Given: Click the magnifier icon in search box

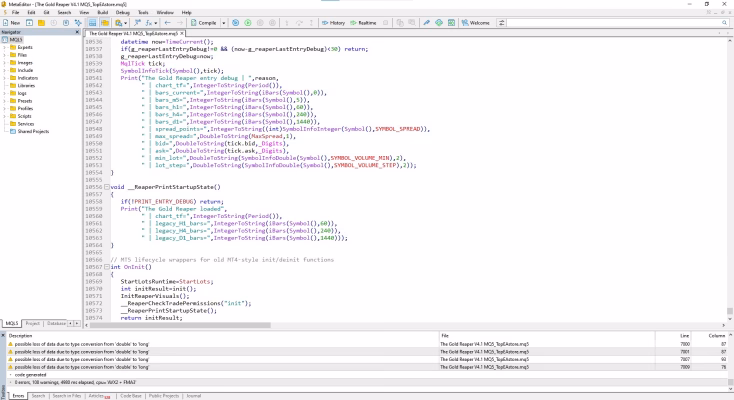Looking at the screenshot, I should pos(725,22).
